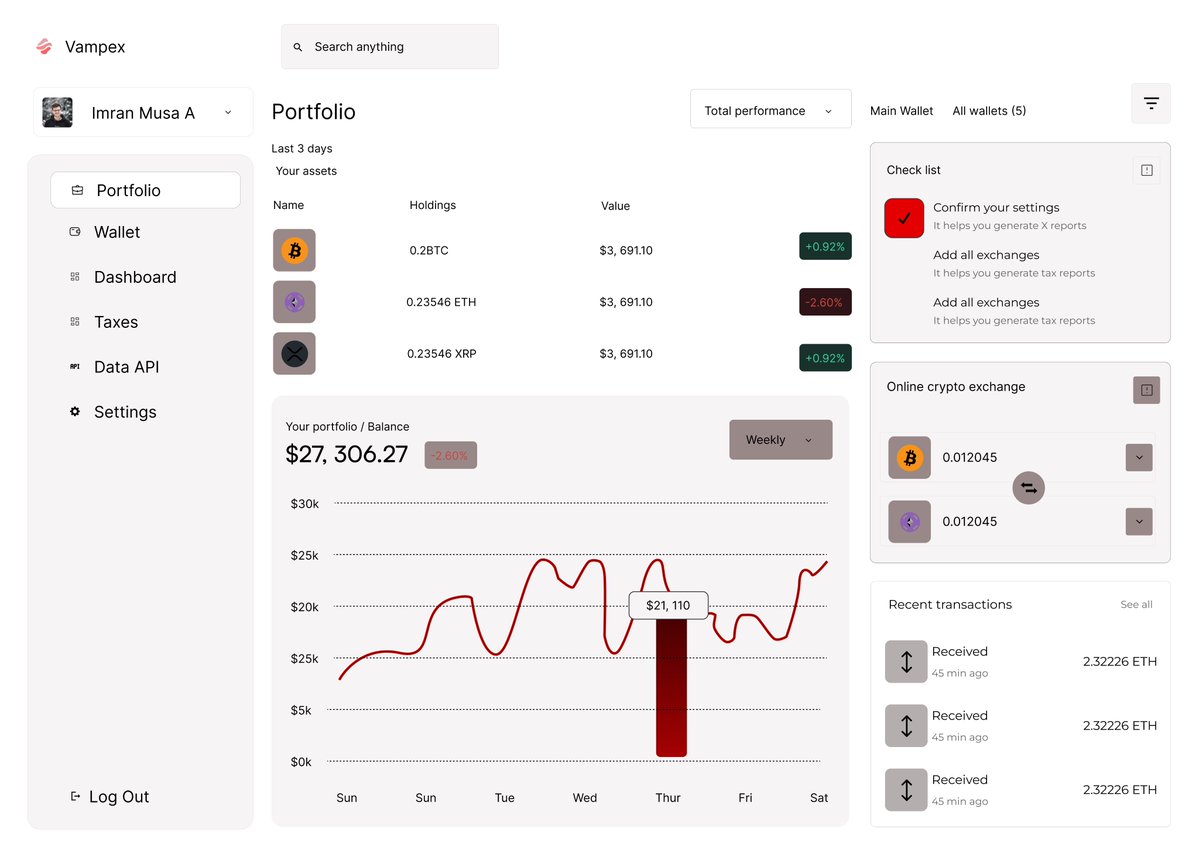This screenshot has height=853, width=1199.
Task: Open All wallets (5) view
Action: (x=988, y=110)
